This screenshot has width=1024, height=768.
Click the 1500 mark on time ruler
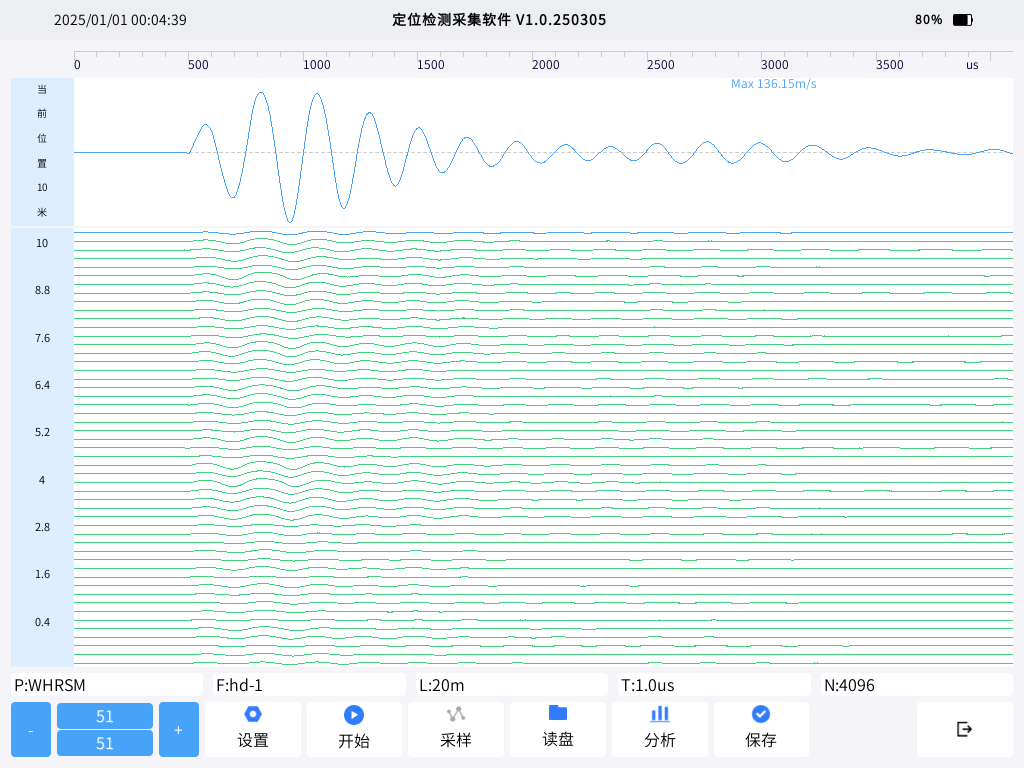pos(431,65)
